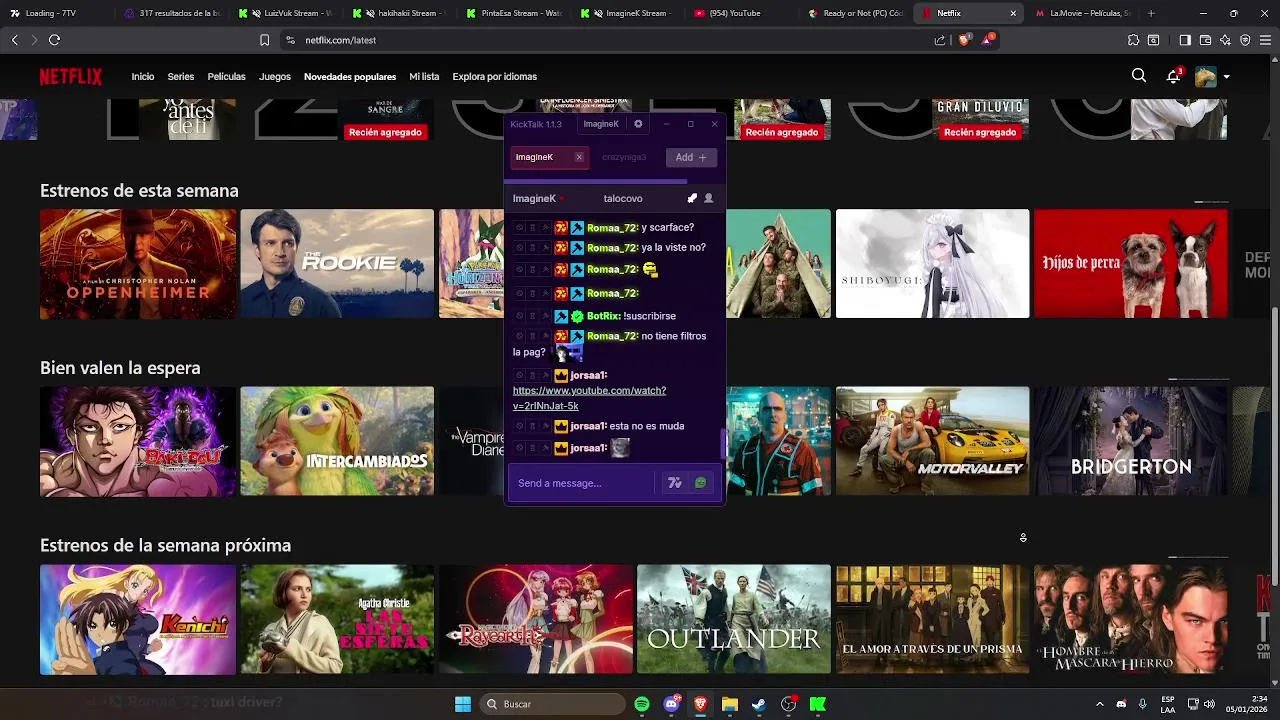Switch to the LuizVuk Stream tab
The image size is (1280, 720).
click(285, 13)
